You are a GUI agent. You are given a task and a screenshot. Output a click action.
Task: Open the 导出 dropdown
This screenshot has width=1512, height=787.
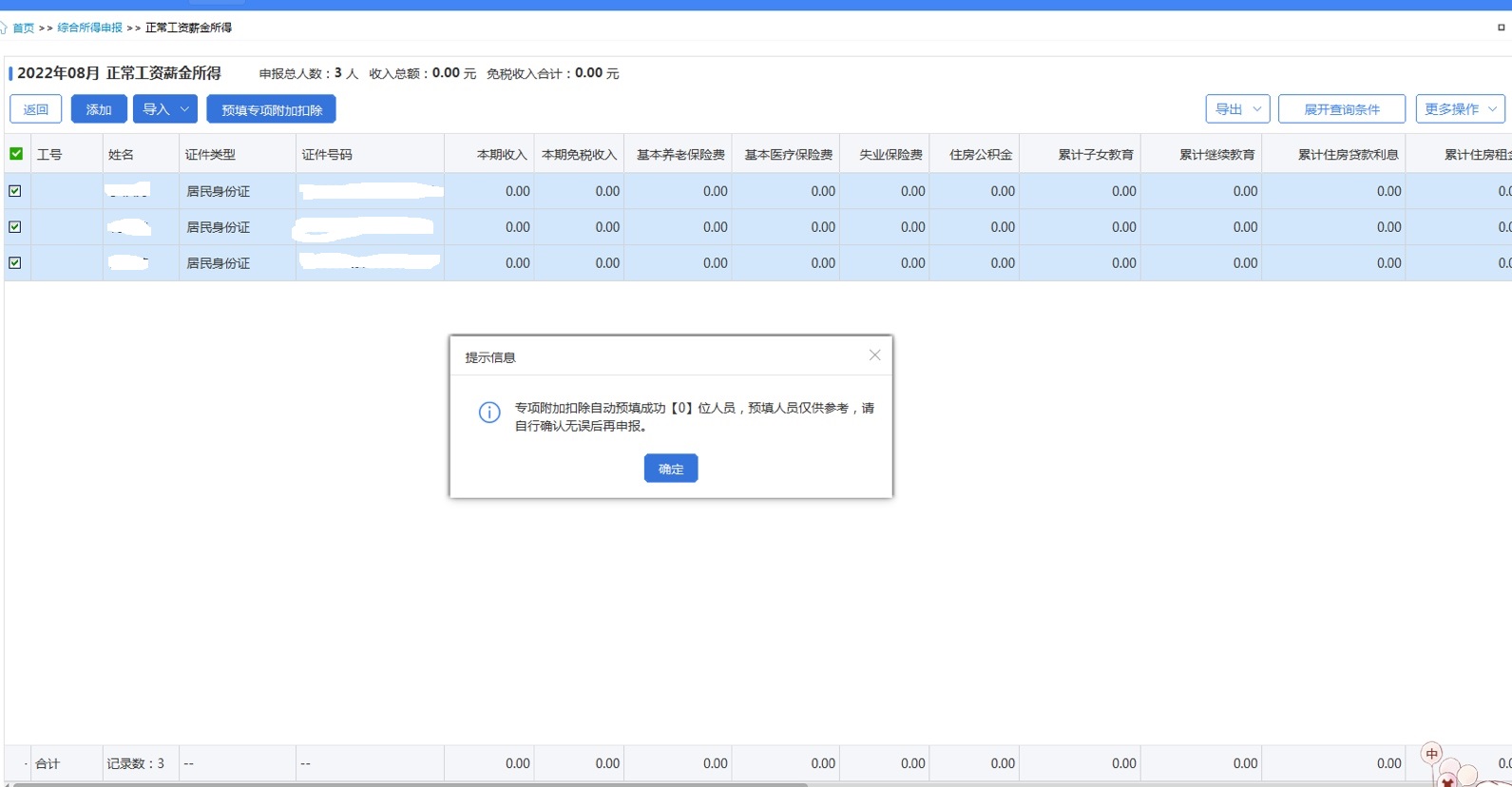pos(1238,109)
